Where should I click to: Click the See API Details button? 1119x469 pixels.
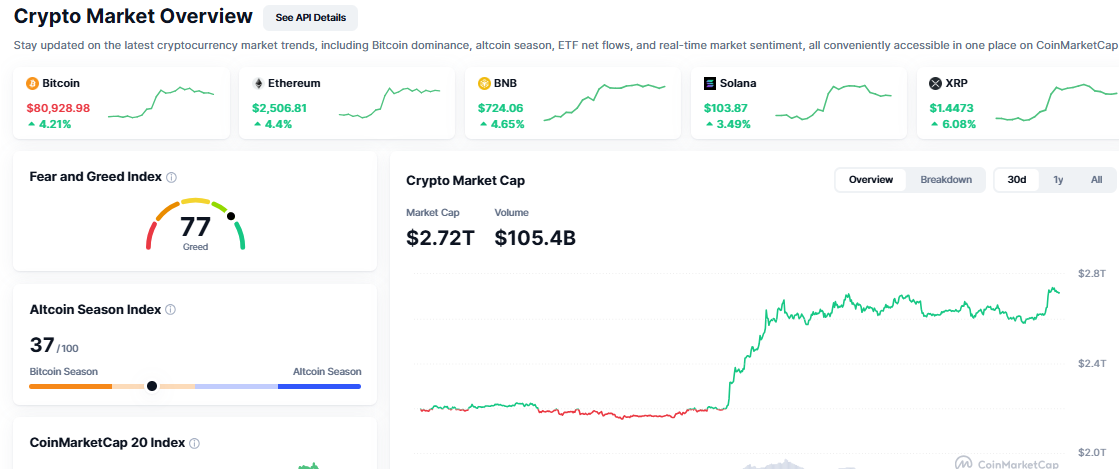click(310, 18)
